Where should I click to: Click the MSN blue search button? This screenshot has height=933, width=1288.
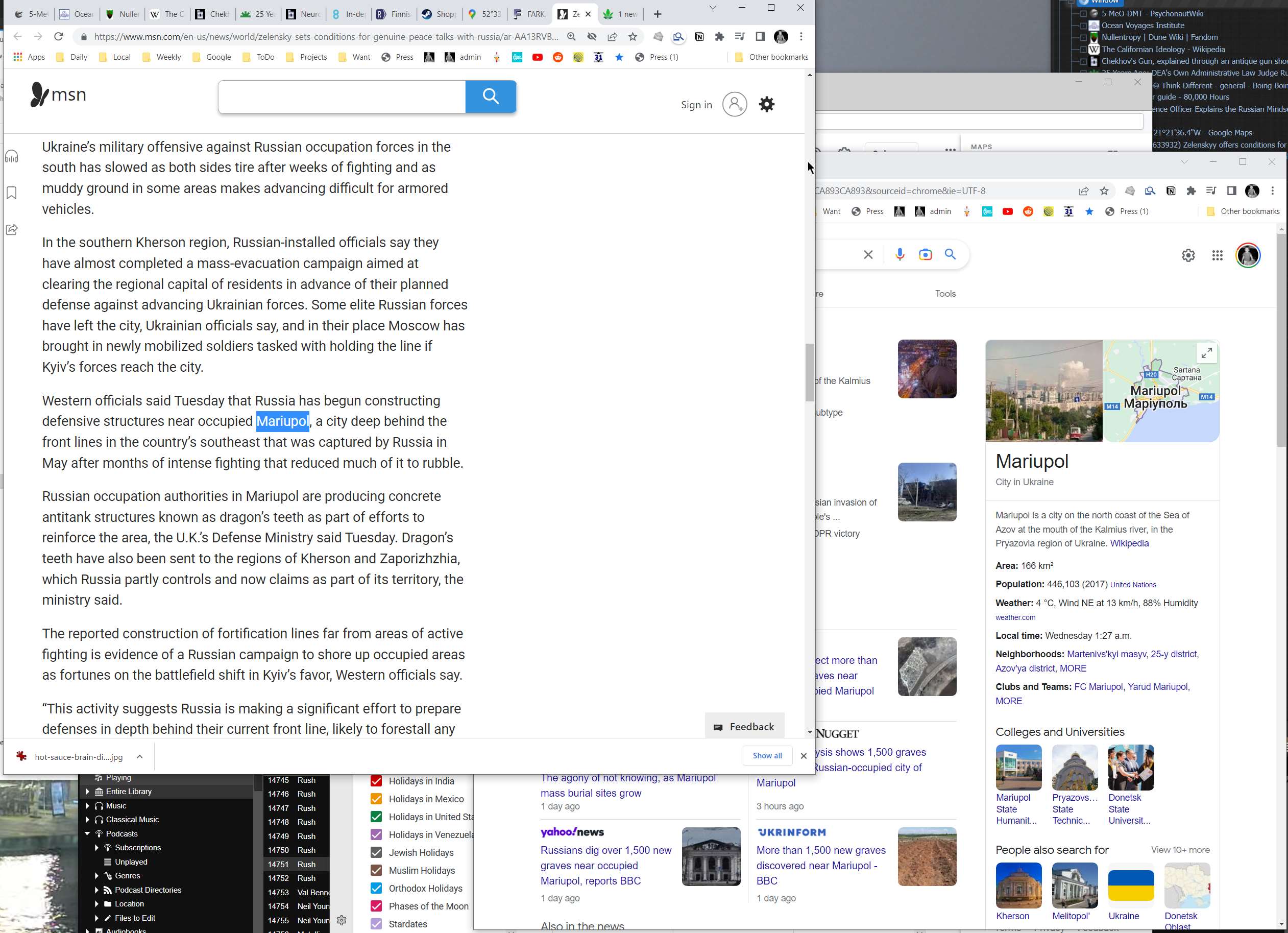490,97
